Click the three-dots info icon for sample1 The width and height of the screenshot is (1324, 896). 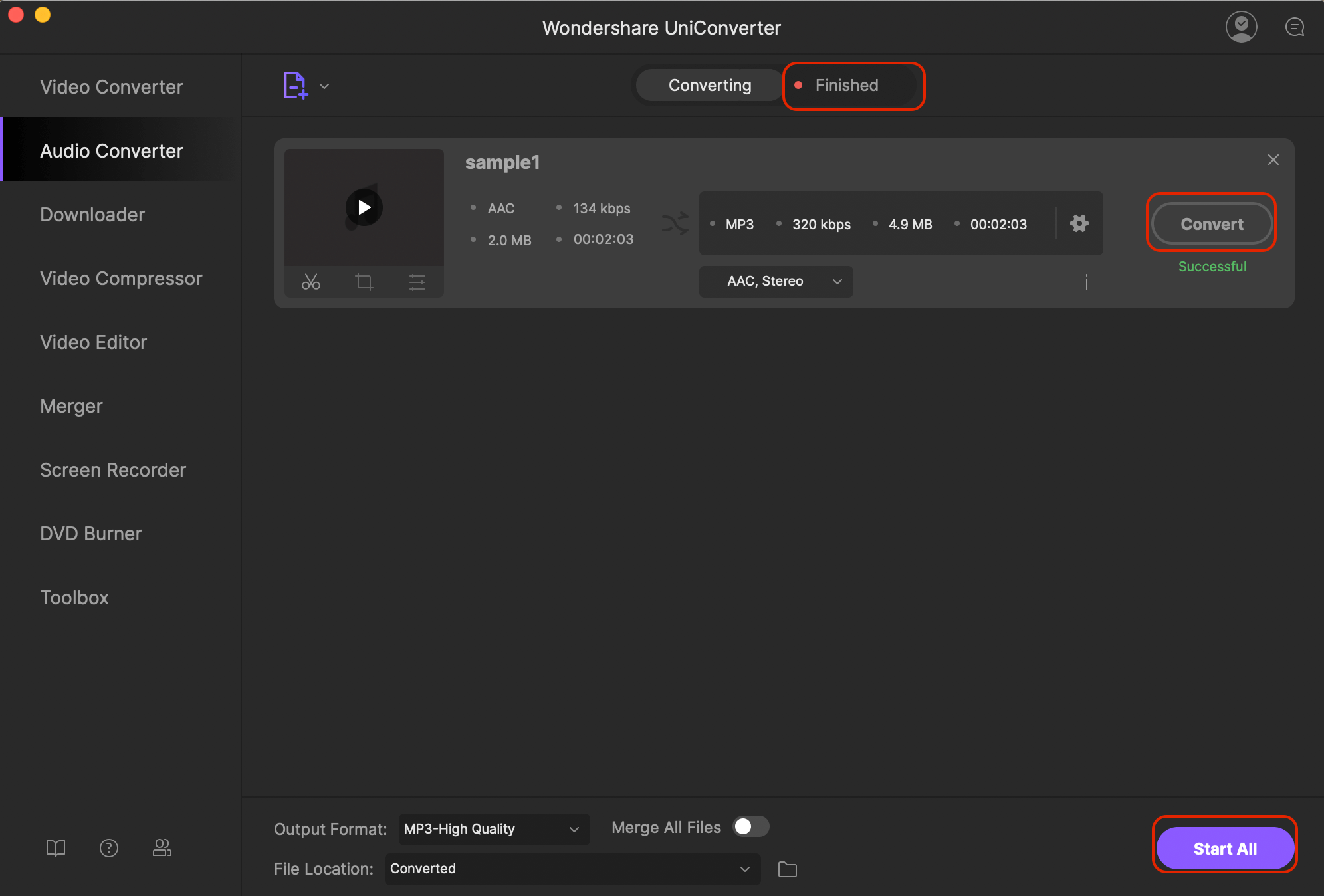coord(1086,281)
